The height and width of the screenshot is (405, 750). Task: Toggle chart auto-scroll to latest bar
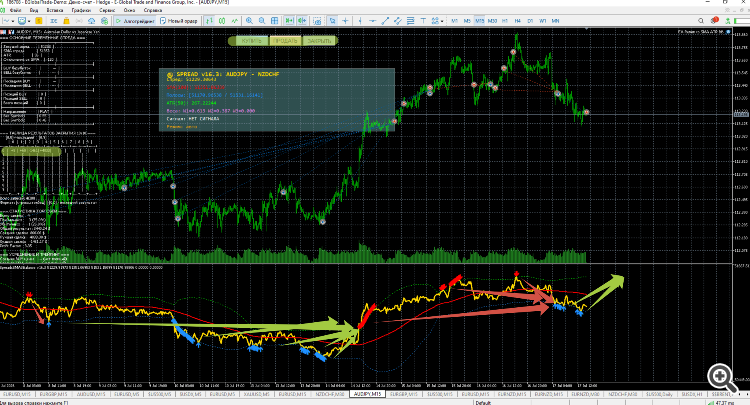tap(289, 21)
